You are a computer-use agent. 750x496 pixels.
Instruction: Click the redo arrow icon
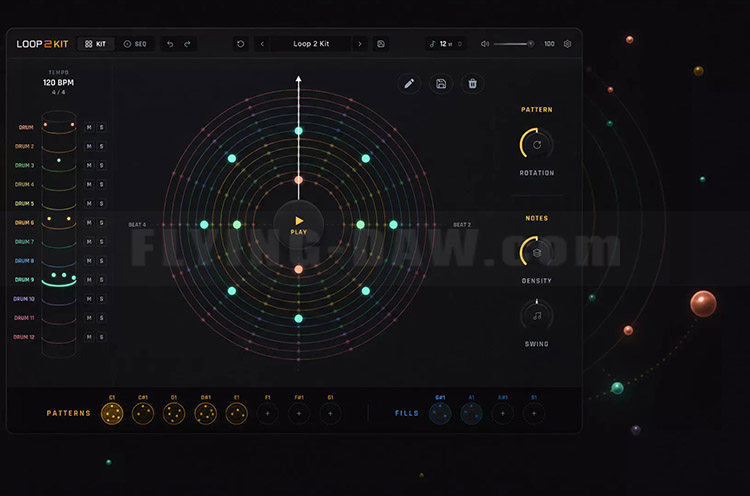[x=188, y=44]
